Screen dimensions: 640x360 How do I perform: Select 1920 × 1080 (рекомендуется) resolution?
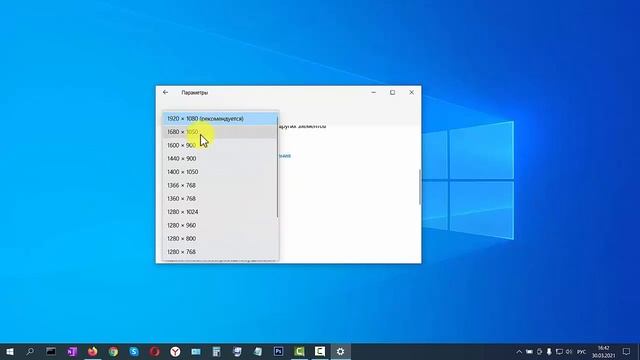[x=220, y=119]
